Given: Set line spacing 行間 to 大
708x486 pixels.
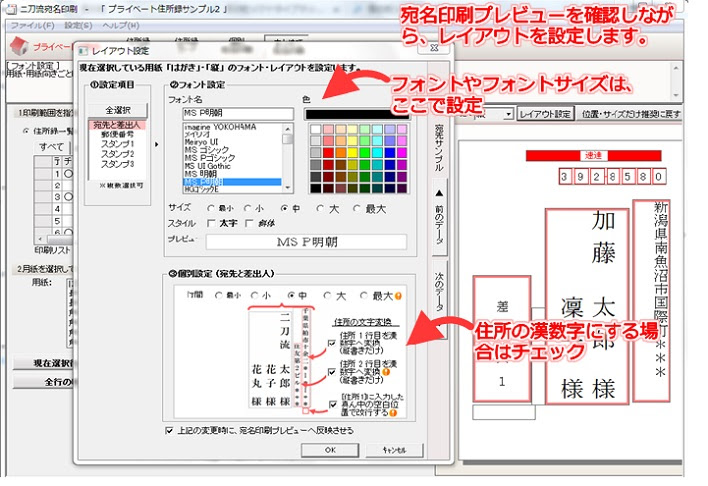Looking at the screenshot, I should click(x=327, y=295).
